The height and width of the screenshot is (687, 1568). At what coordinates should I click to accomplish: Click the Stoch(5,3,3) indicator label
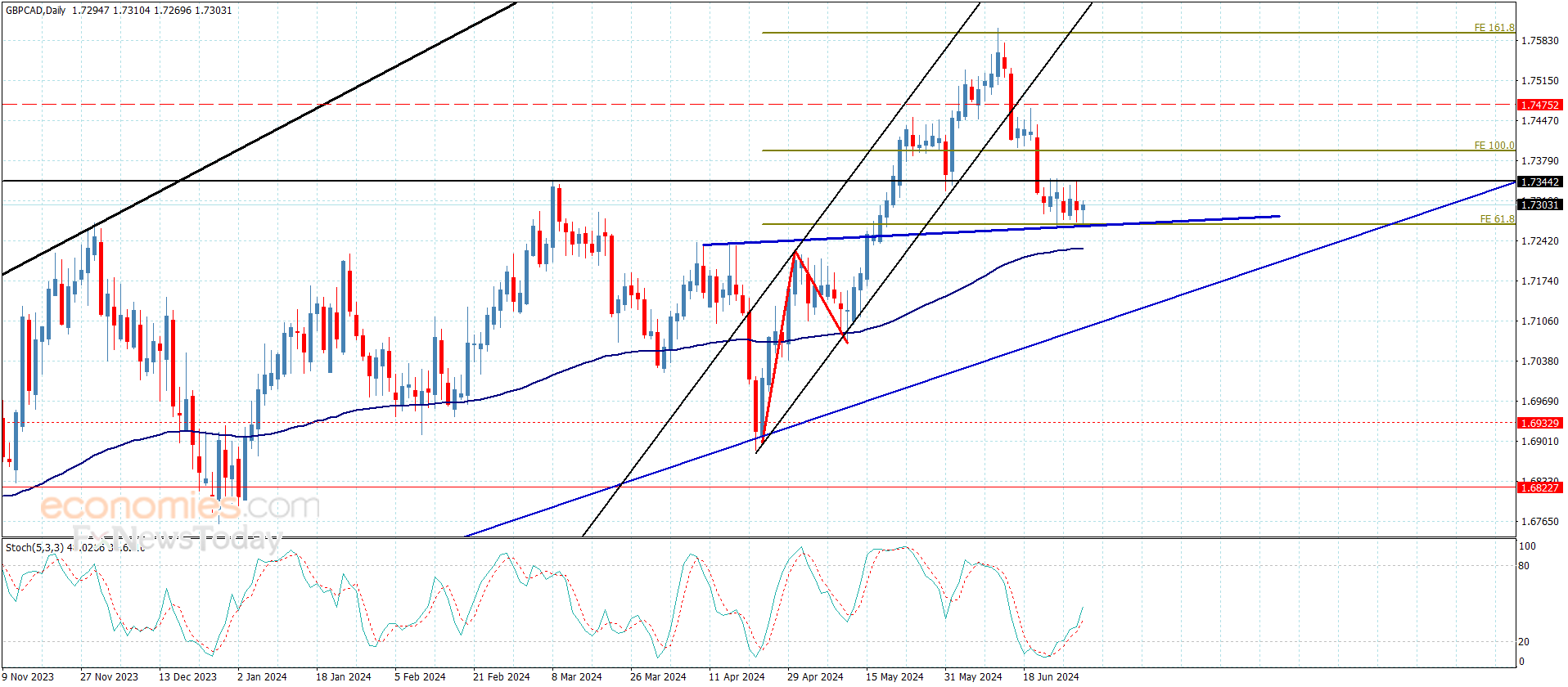tap(34, 547)
